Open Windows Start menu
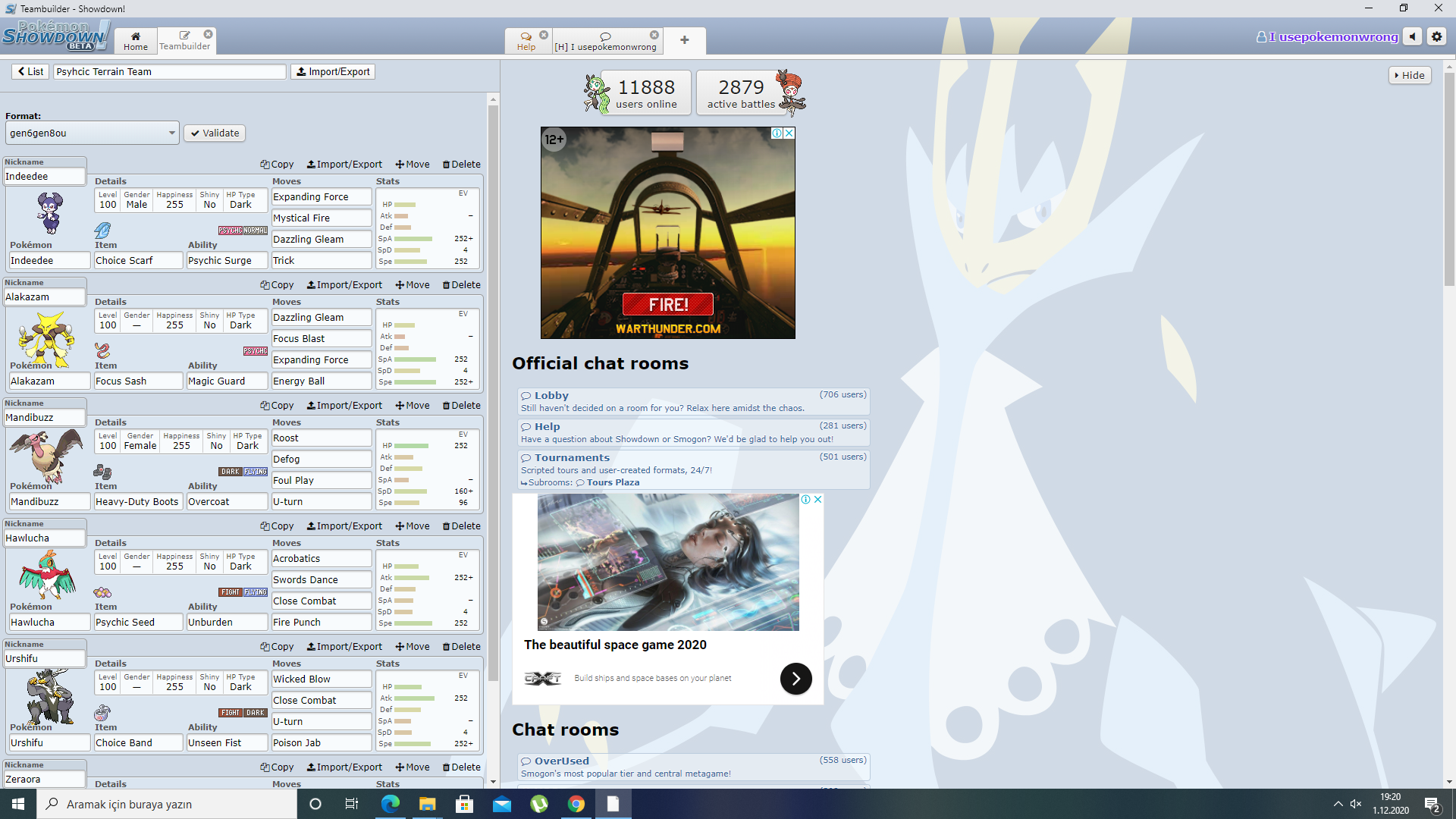The width and height of the screenshot is (1456, 819). [x=18, y=804]
